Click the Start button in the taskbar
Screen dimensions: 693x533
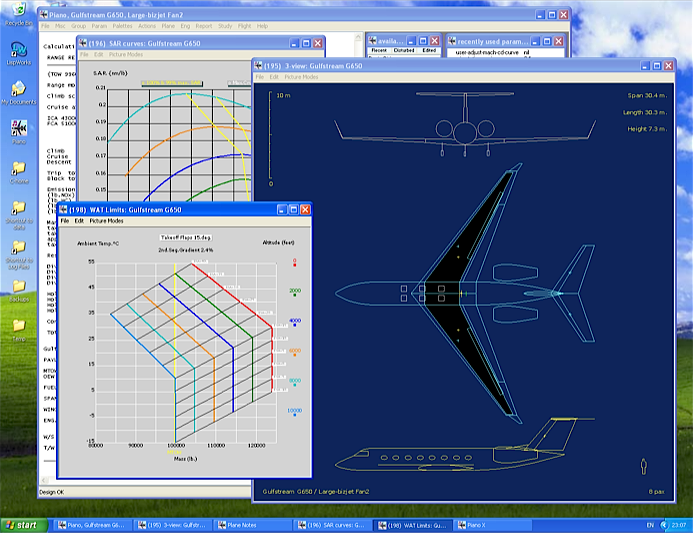[23, 525]
